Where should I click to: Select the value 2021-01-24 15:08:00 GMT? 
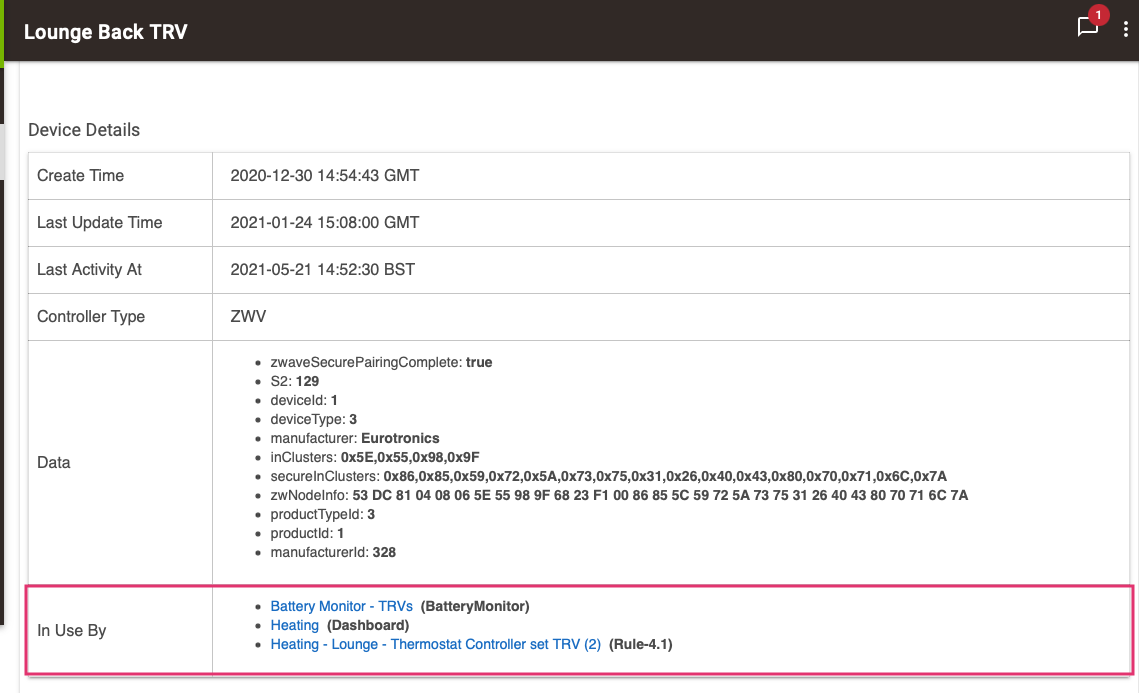click(x=325, y=222)
